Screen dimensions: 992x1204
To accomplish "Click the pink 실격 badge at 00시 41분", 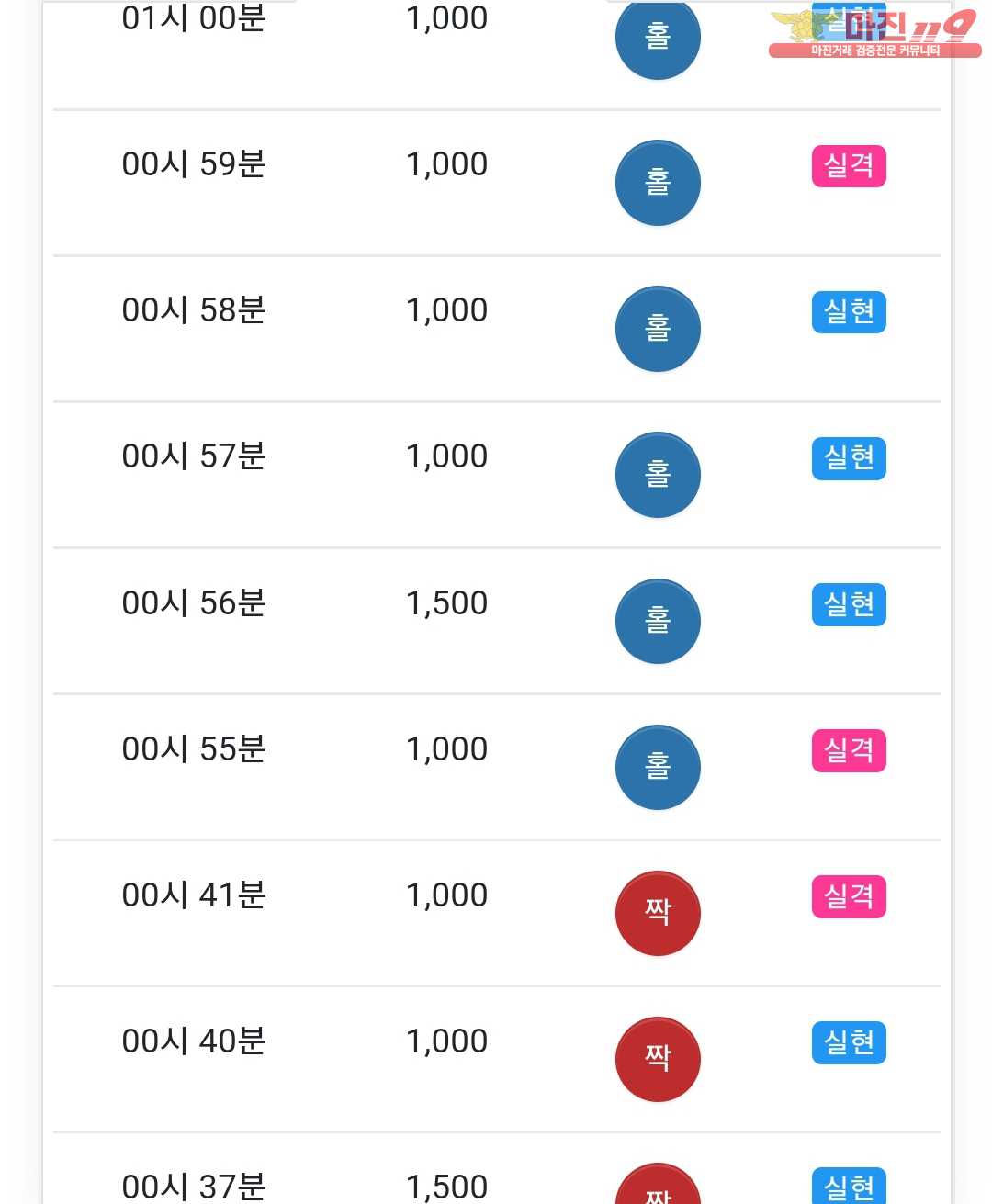I will click(x=849, y=896).
